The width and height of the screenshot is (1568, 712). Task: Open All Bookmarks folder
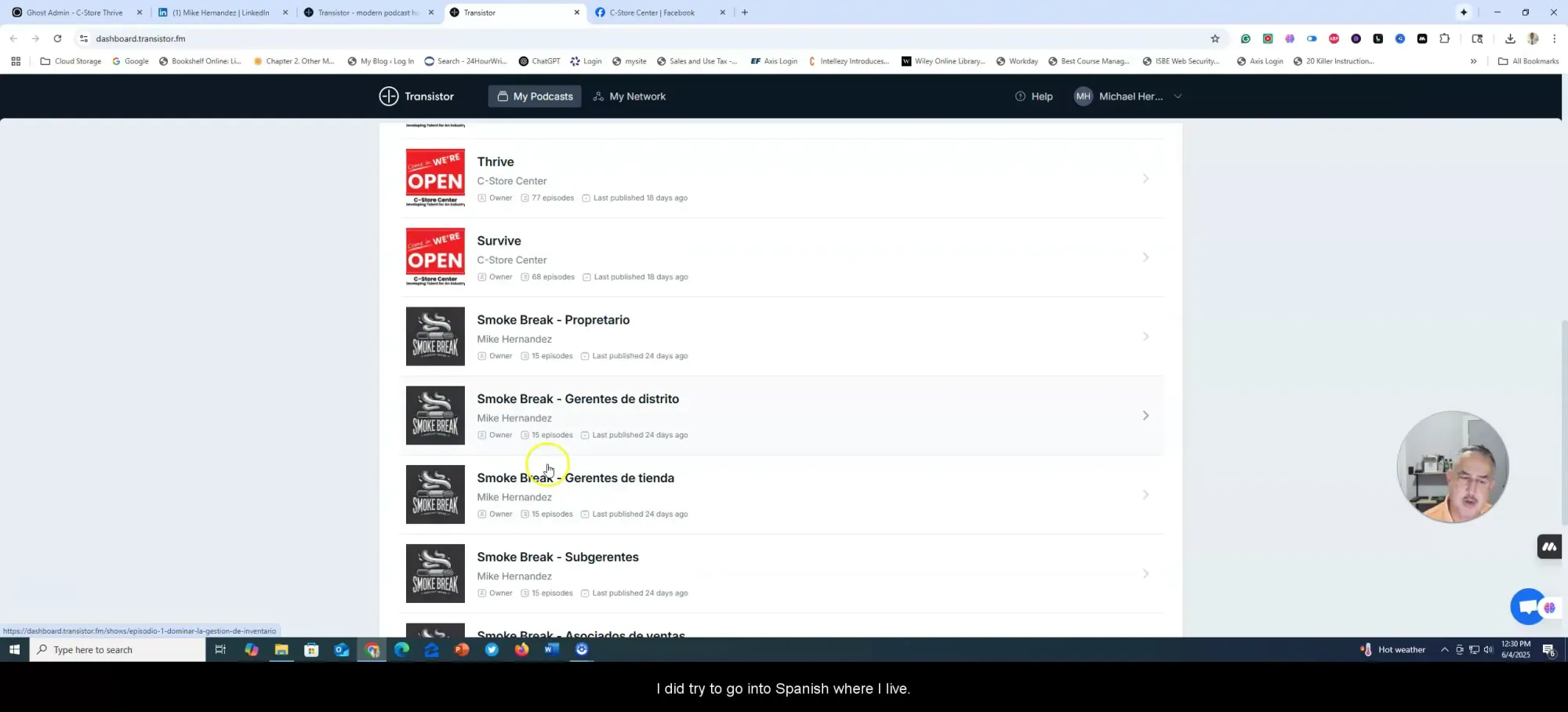pyautogui.click(x=1528, y=61)
